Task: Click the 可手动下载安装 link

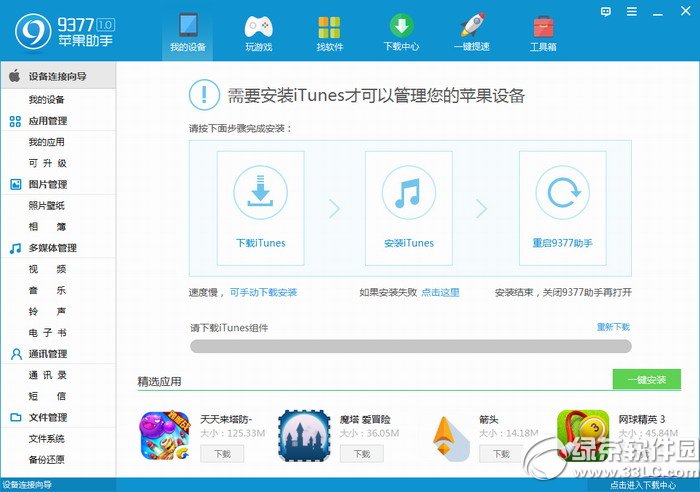Action: [263, 292]
